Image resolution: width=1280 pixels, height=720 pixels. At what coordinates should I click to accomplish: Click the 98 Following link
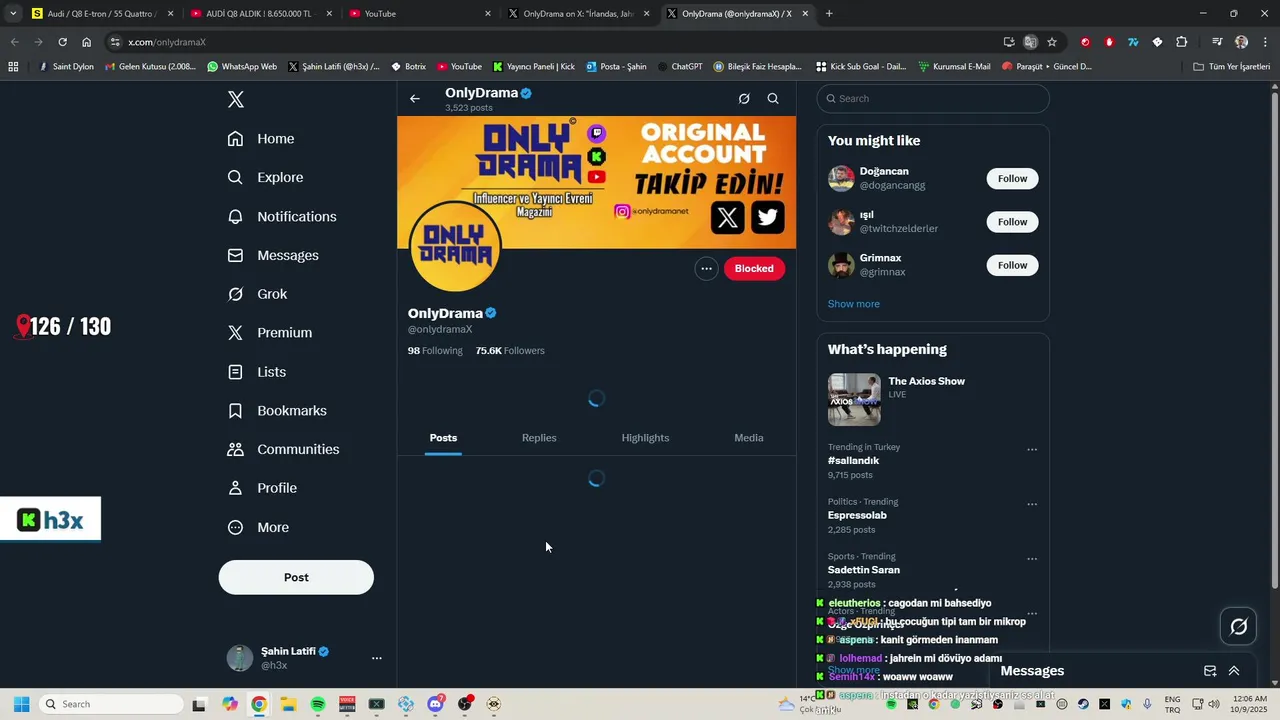point(435,351)
